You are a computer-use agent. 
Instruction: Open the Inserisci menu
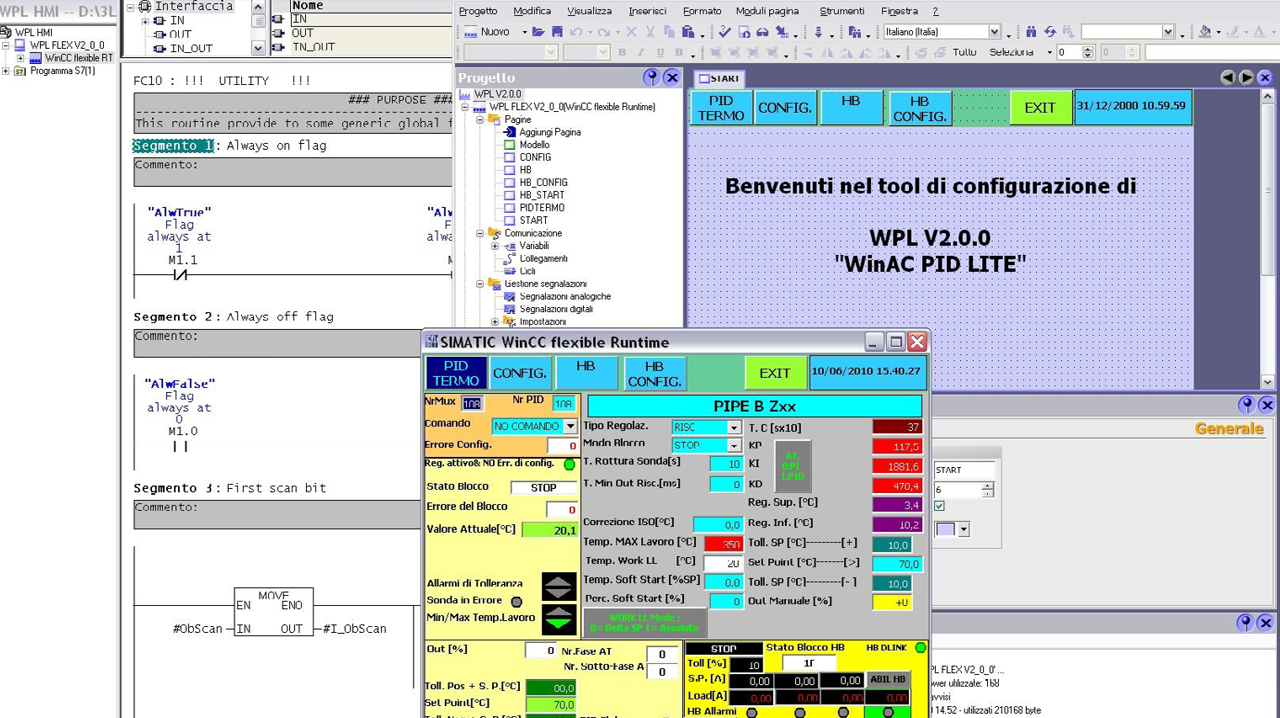[x=647, y=11]
